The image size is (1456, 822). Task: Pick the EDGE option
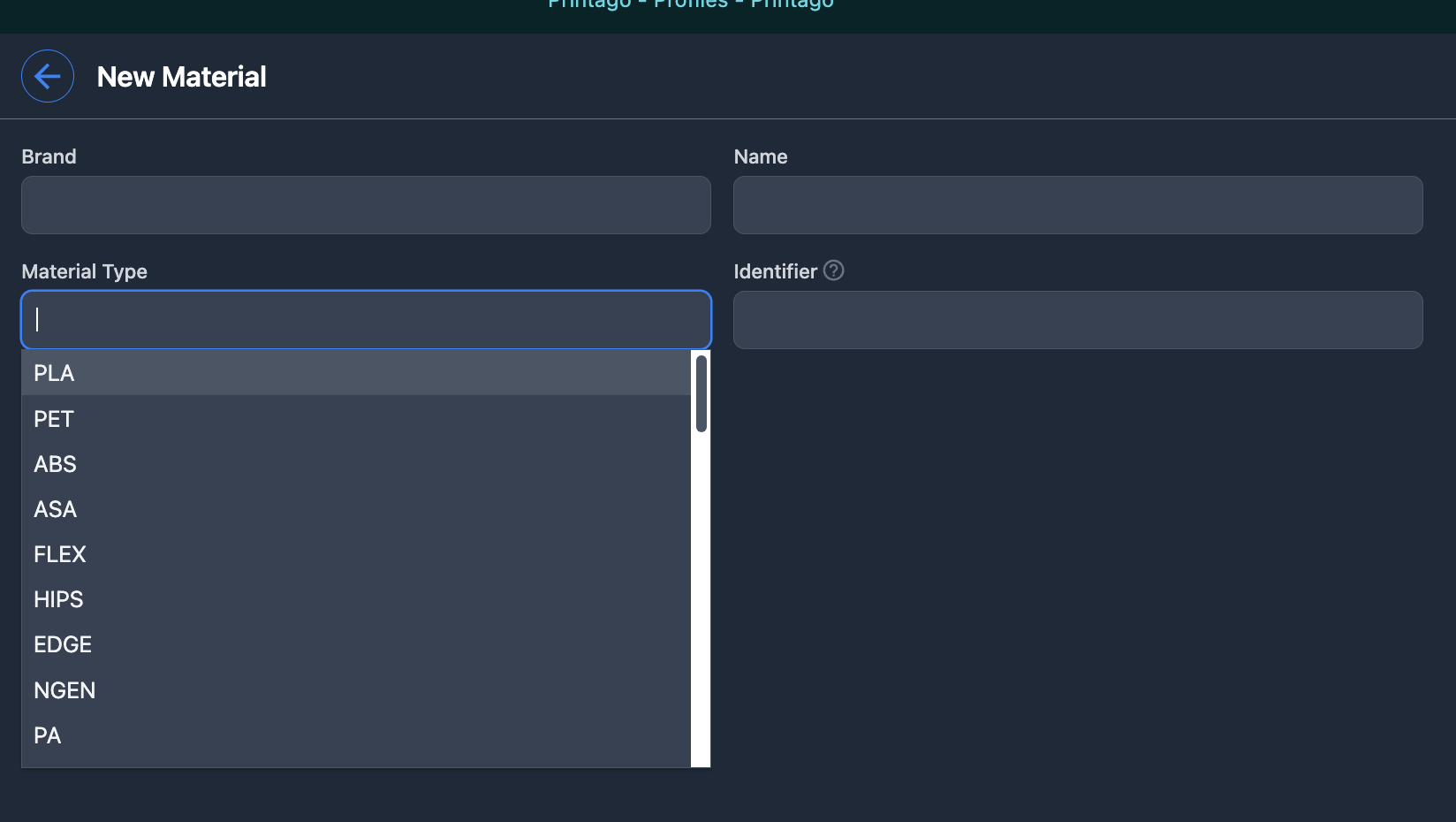(355, 644)
